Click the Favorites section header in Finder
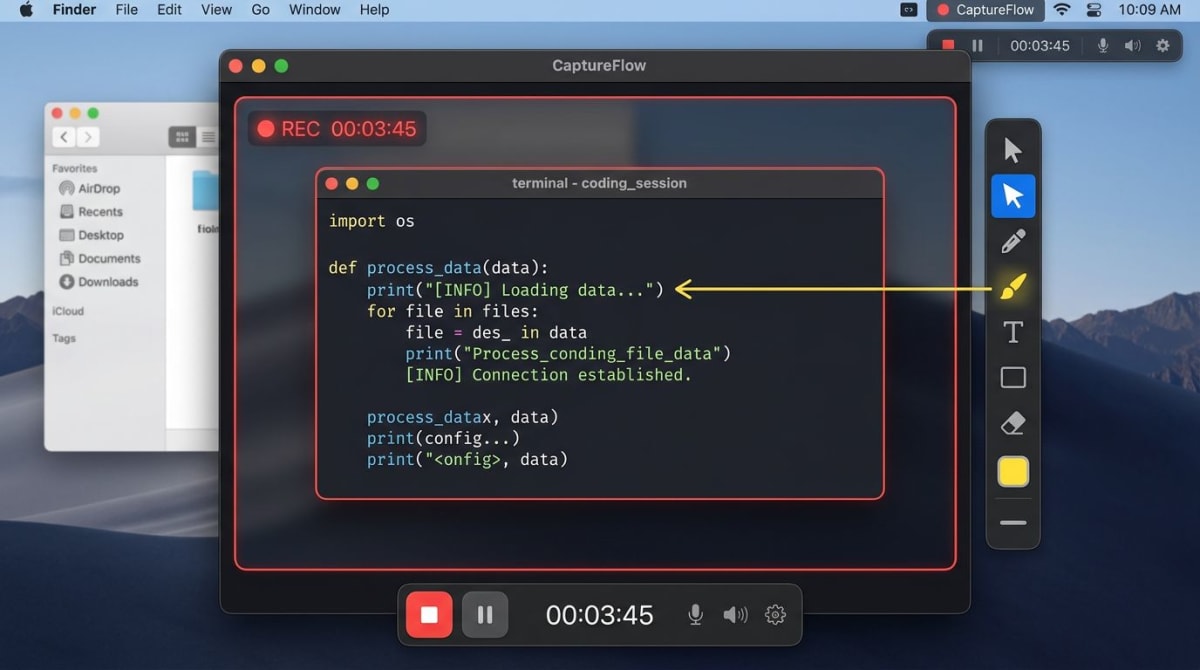Viewport: 1200px width, 670px height. (75, 169)
